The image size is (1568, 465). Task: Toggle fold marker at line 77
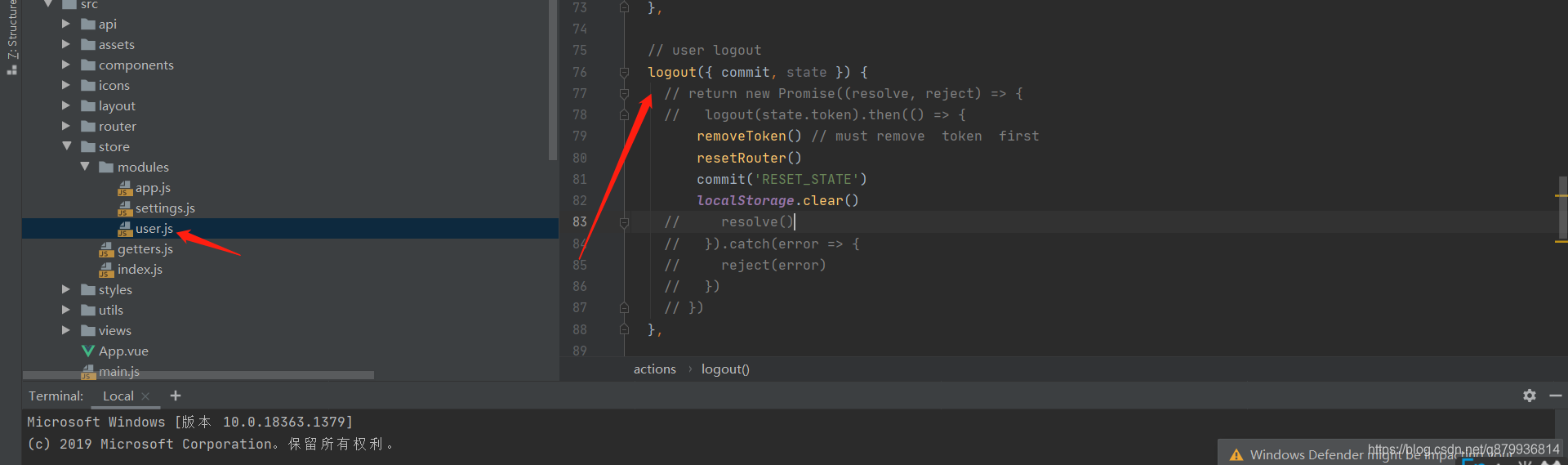pos(624,93)
